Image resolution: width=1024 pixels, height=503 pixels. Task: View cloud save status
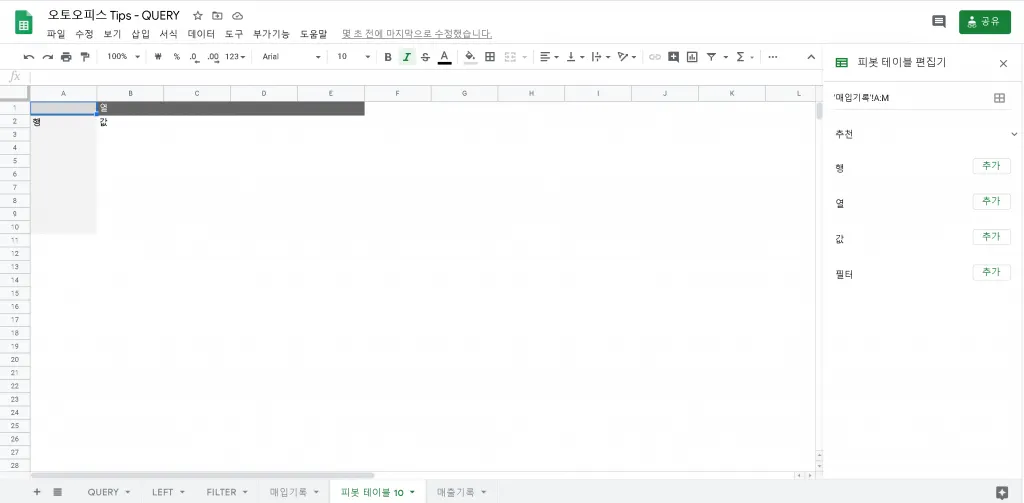coord(237,16)
